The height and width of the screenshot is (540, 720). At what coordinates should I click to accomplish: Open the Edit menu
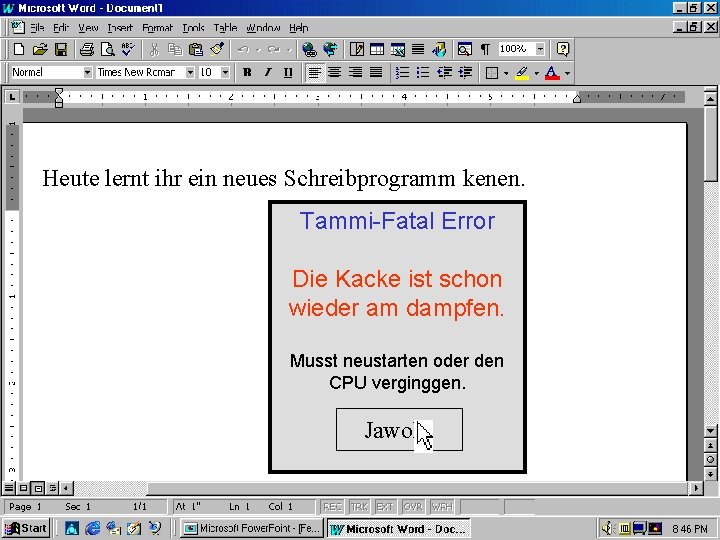61,28
